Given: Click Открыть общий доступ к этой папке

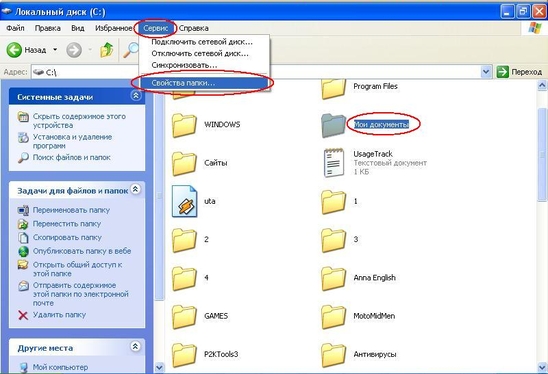Looking at the screenshot, I should tap(78, 269).
